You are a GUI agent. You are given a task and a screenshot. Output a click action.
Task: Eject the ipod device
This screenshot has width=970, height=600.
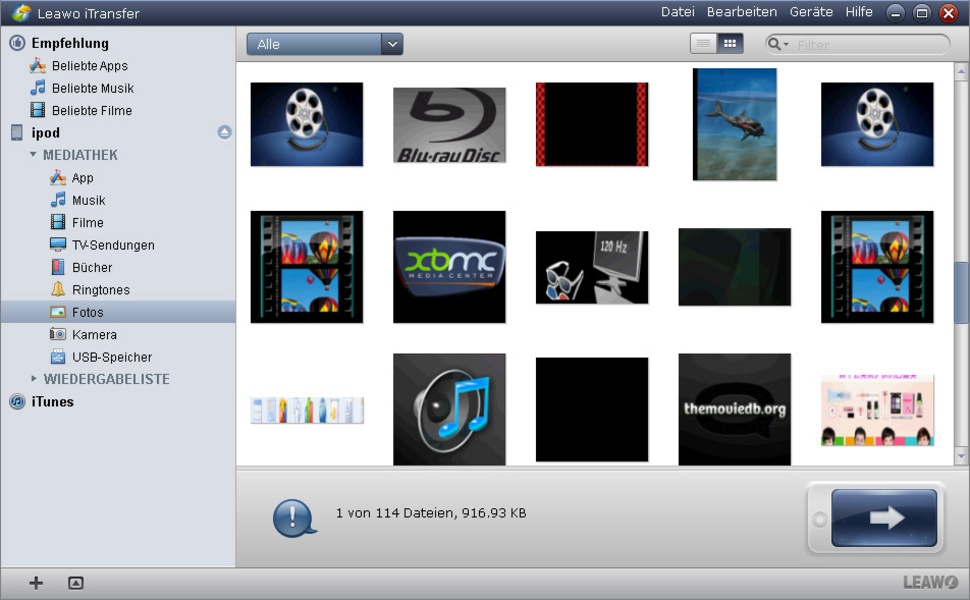tap(225, 132)
